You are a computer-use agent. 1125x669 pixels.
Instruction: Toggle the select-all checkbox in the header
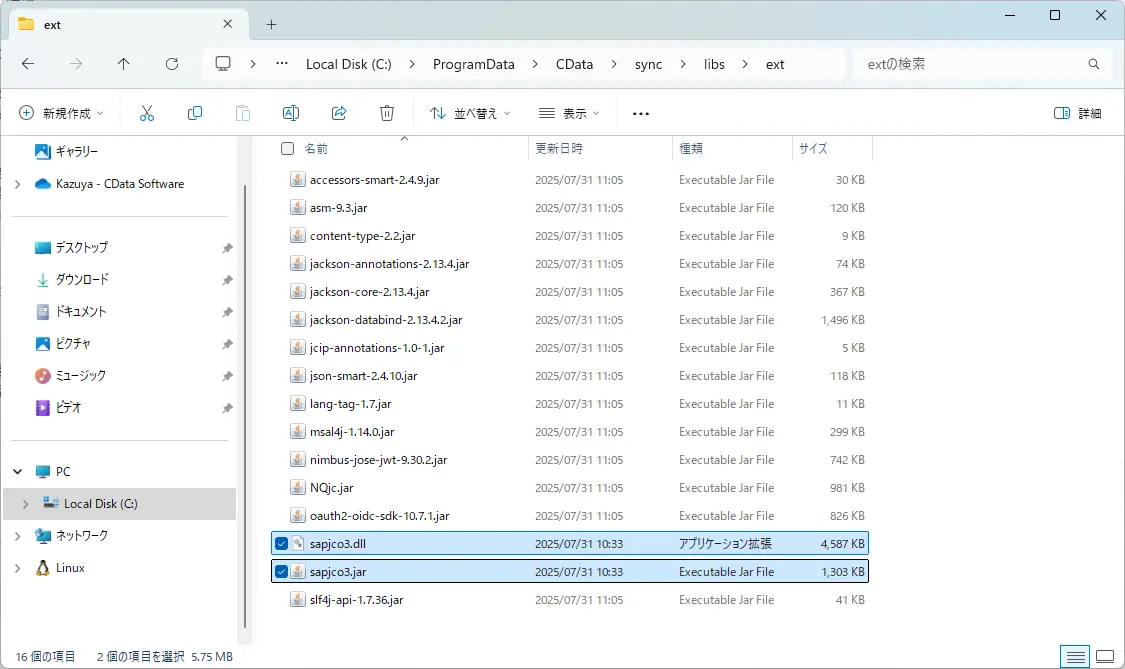(287, 147)
